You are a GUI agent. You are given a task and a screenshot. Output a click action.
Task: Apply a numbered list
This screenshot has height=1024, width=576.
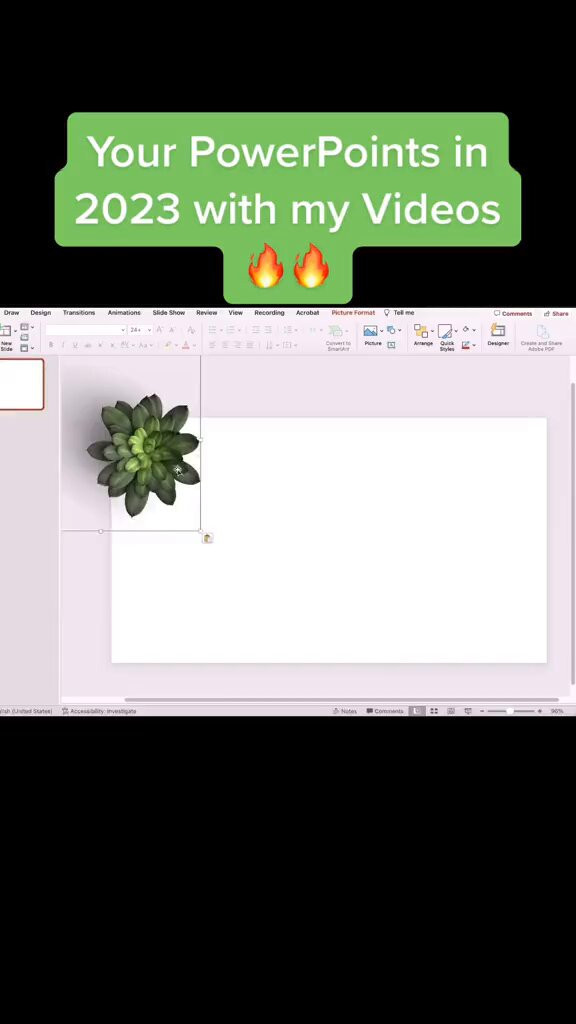pos(232,330)
